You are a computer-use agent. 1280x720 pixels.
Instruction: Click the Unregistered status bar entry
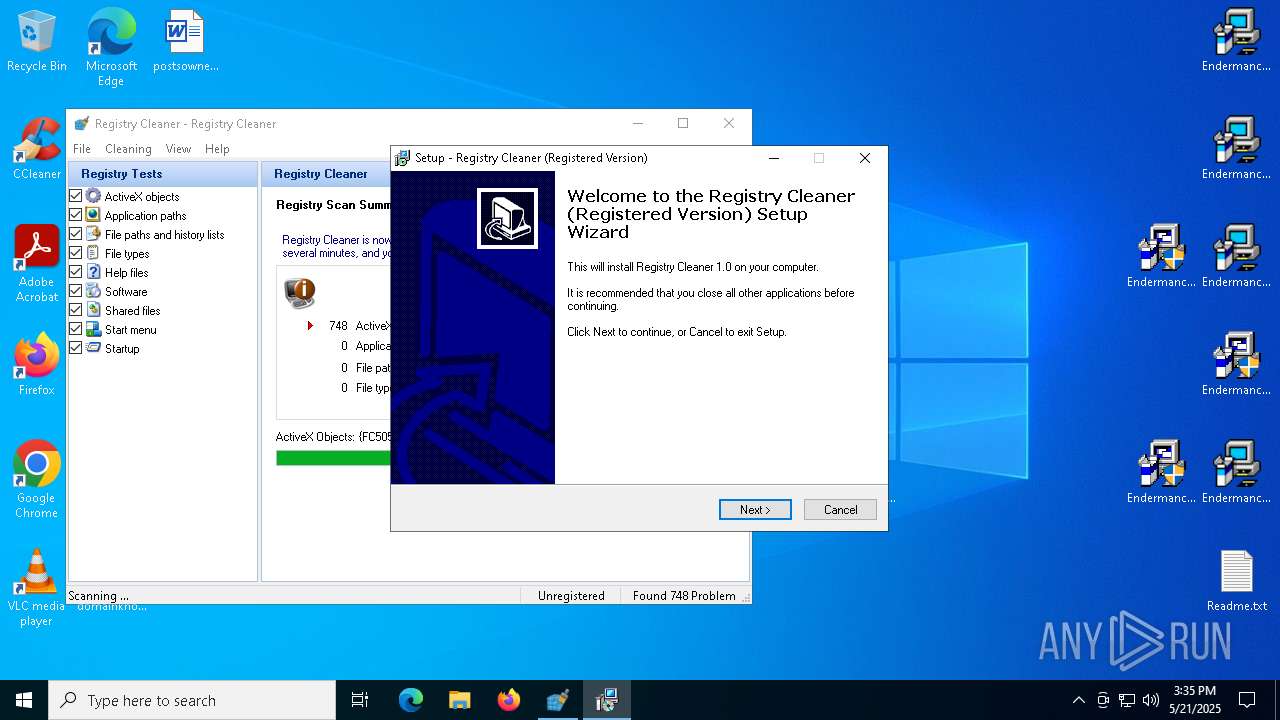(571, 596)
